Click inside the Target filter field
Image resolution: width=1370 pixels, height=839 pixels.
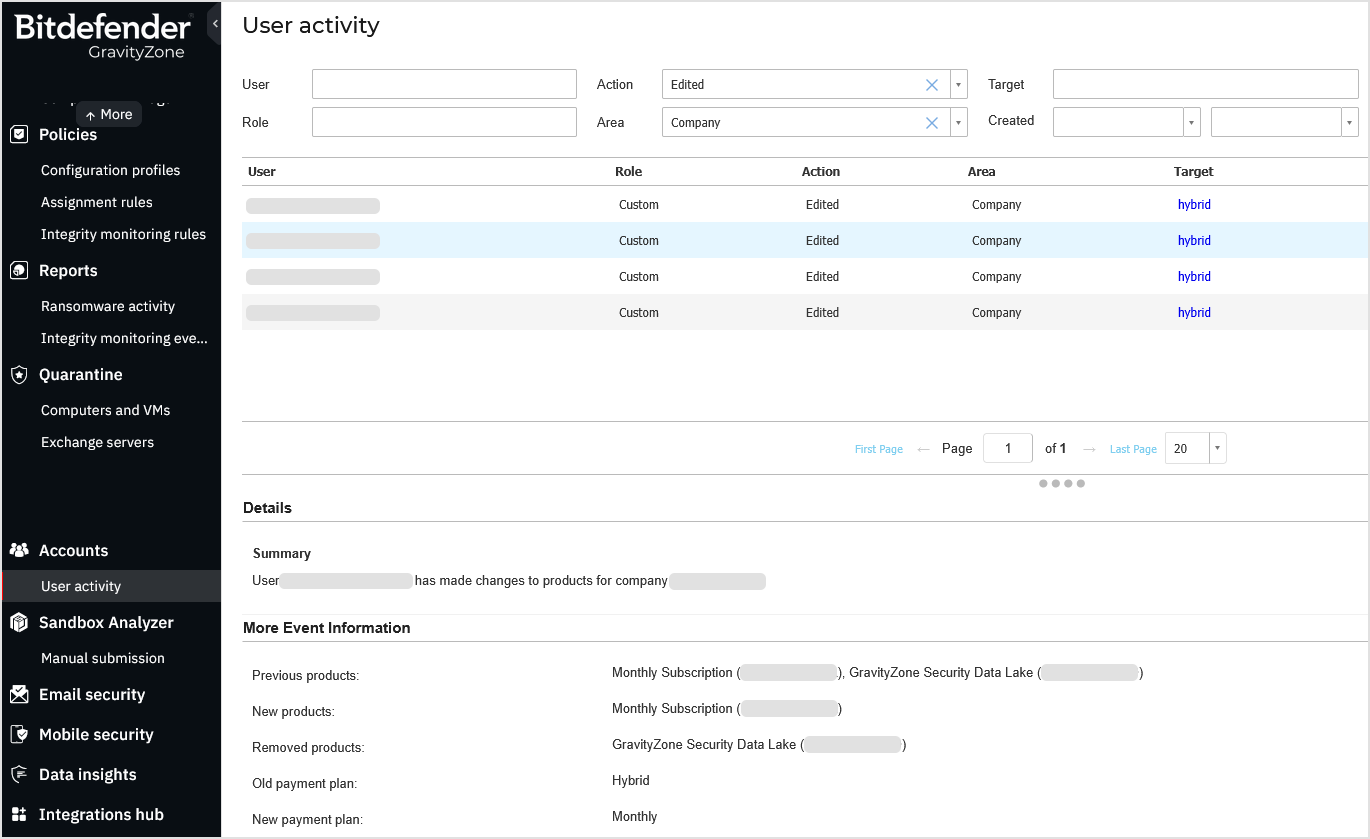coord(1204,84)
